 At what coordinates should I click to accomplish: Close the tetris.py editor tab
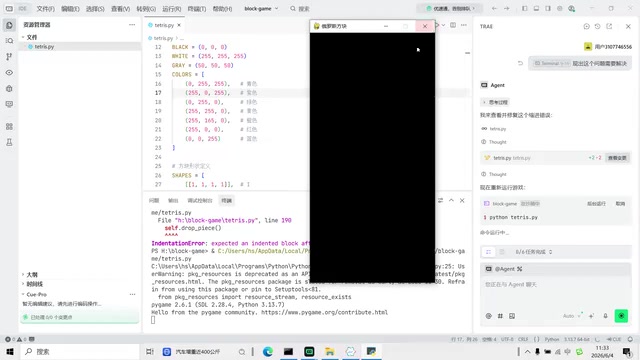pos(179,25)
